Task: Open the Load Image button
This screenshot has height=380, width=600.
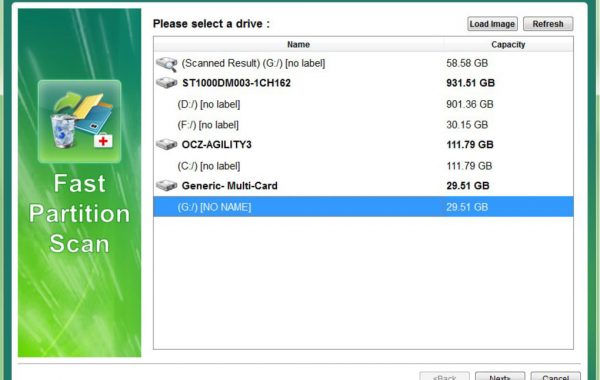Action: click(x=492, y=24)
